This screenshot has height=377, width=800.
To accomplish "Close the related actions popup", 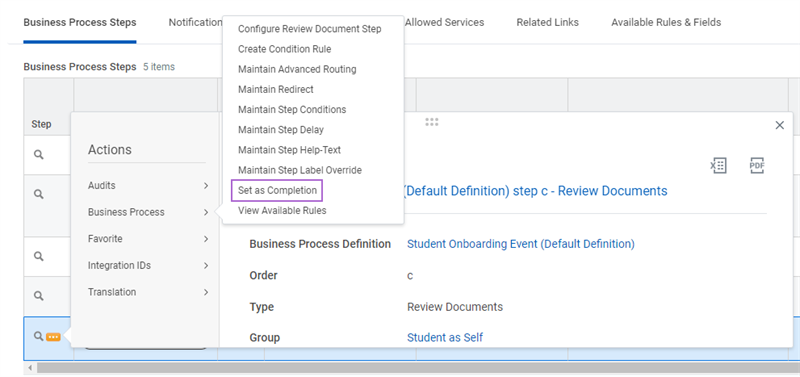I will (779, 125).
